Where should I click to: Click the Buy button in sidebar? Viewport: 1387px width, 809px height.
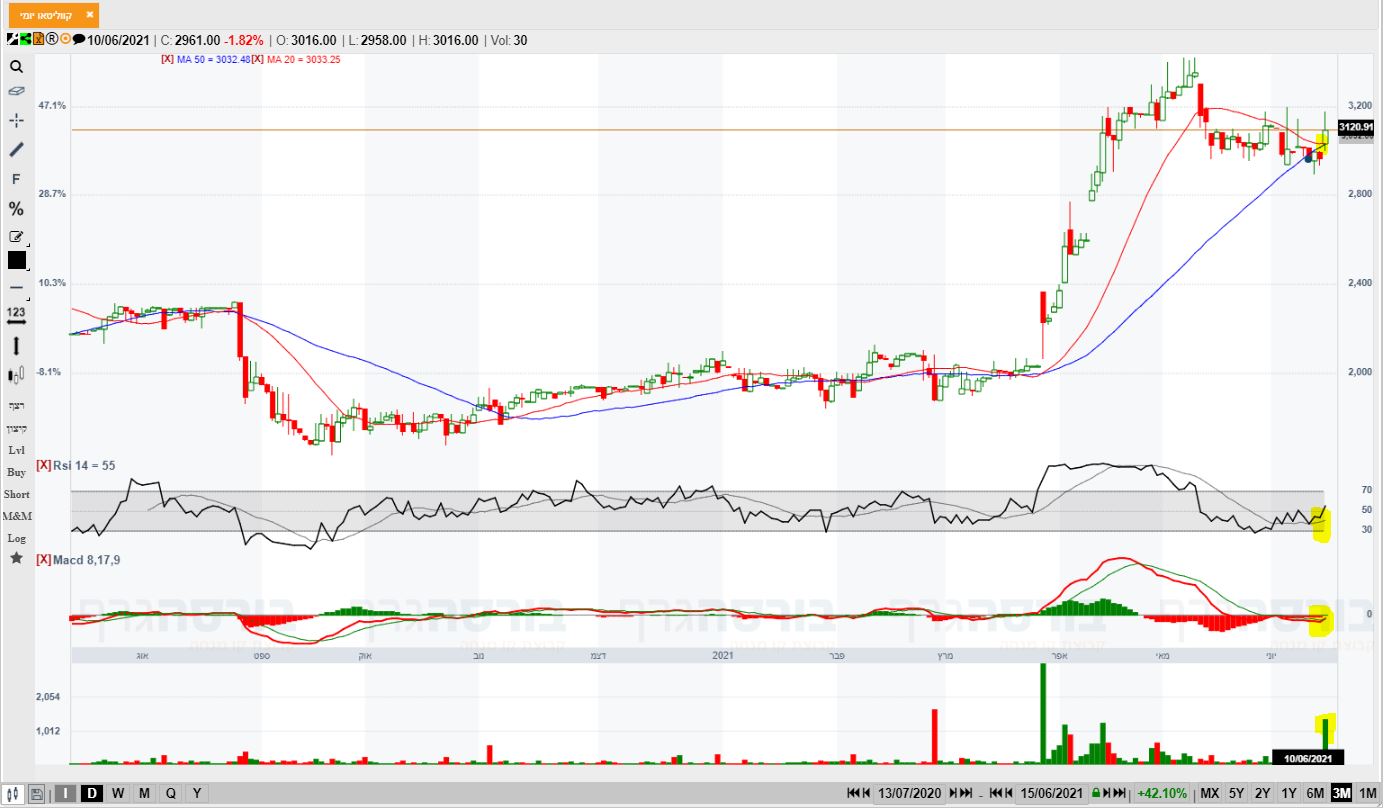click(16, 472)
